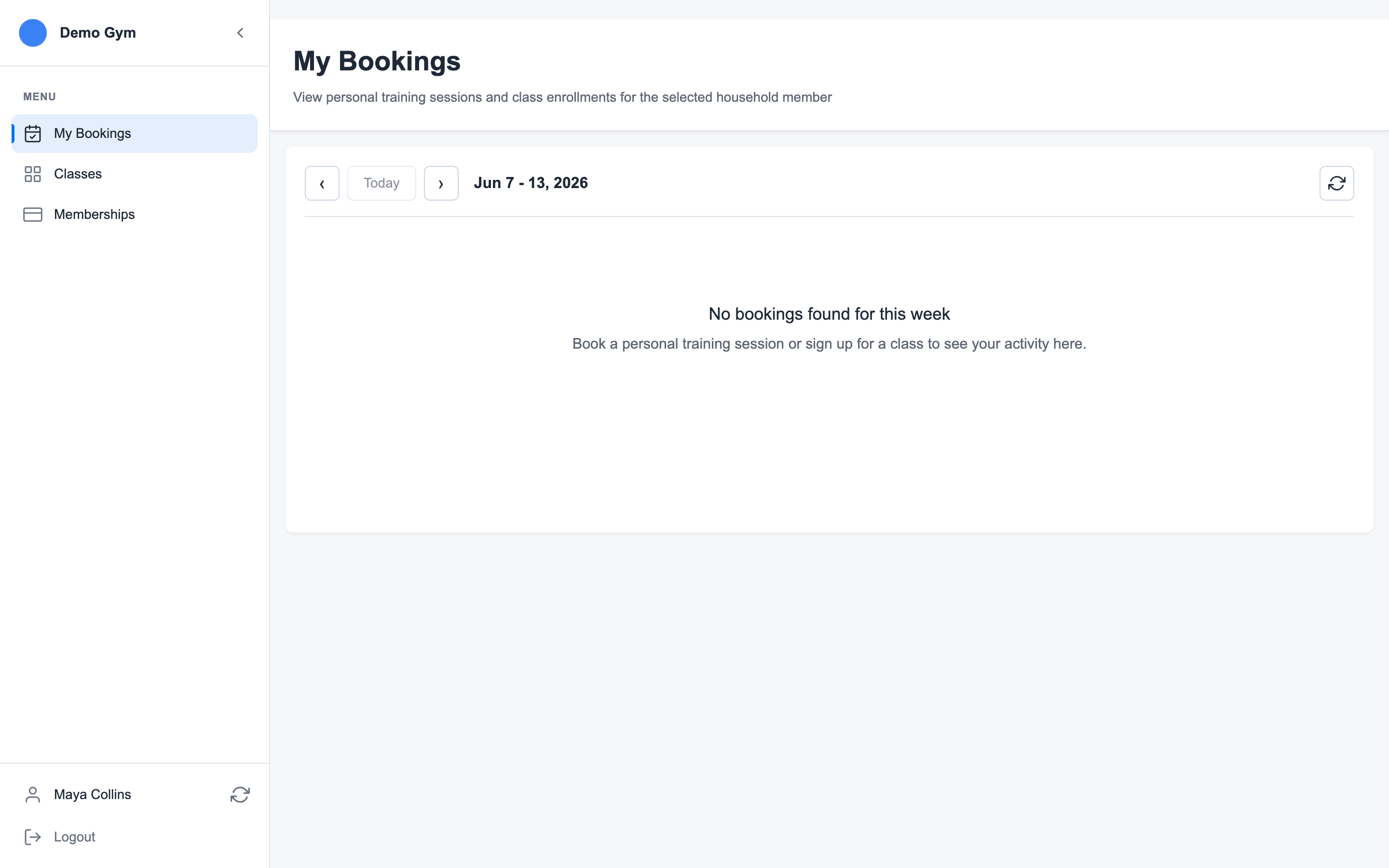Image resolution: width=1389 pixels, height=868 pixels.
Task: Click the Logout arrow icon
Action: [33, 837]
